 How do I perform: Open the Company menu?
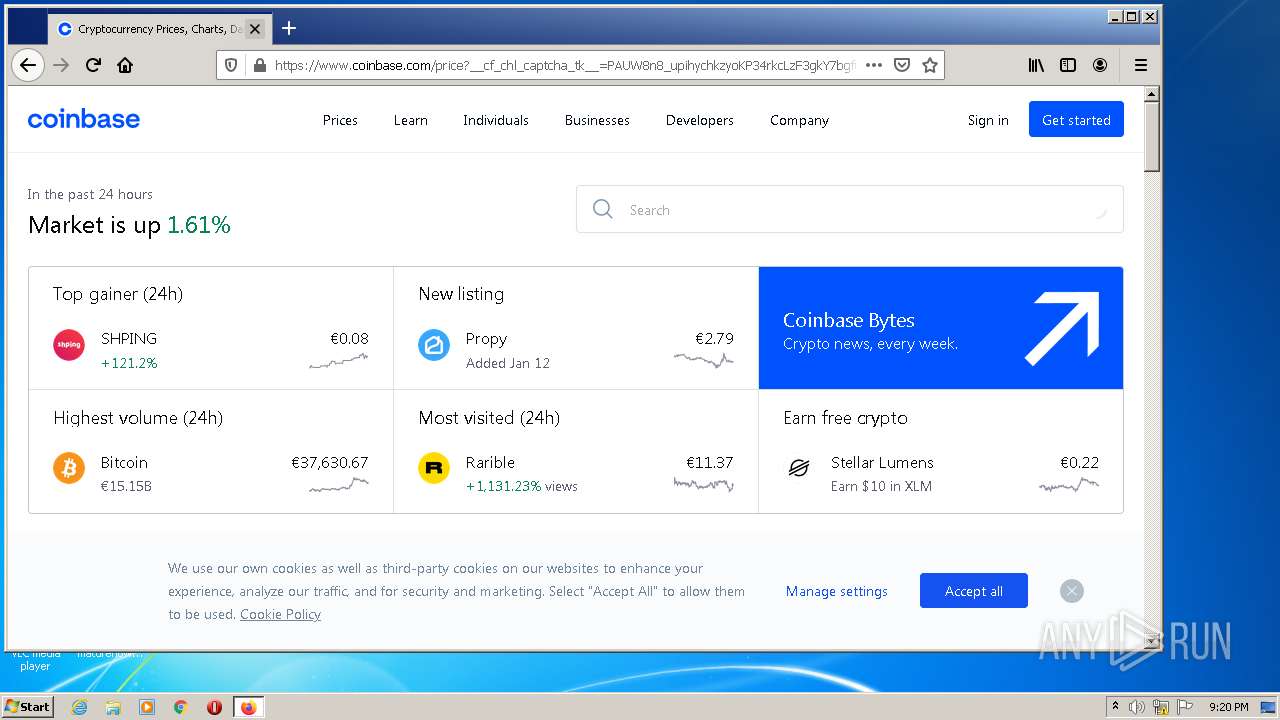click(x=799, y=120)
